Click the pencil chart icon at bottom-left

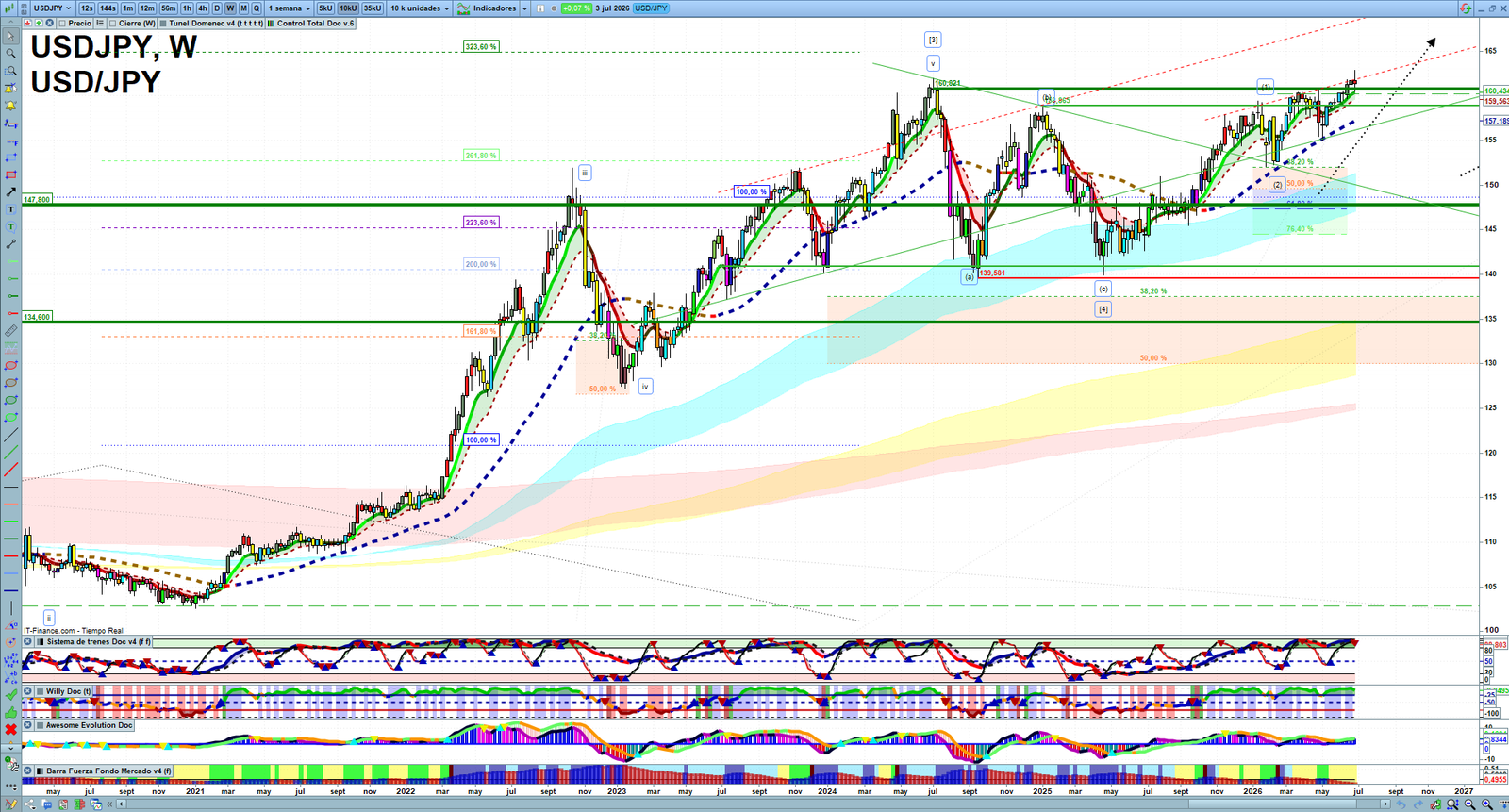click(10, 804)
